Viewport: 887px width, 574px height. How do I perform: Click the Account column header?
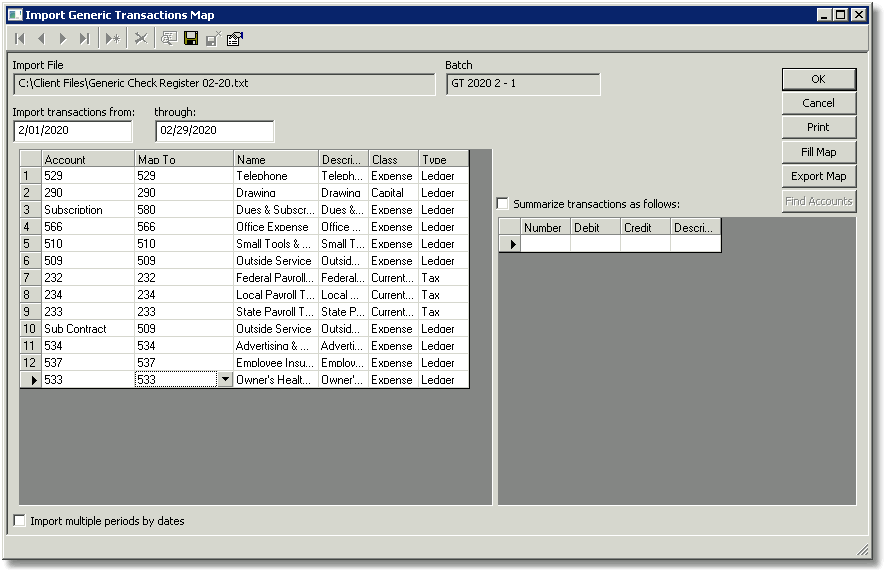[x=88, y=159]
